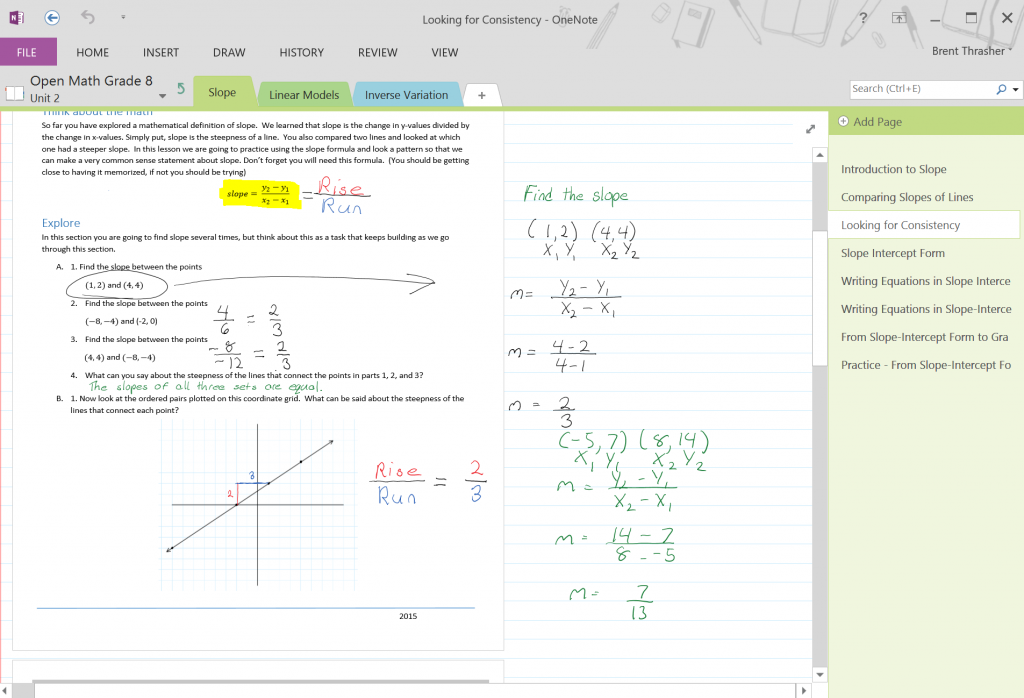Select the Inverse Variation section tab
1024x698 pixels.
pos(406,95)
